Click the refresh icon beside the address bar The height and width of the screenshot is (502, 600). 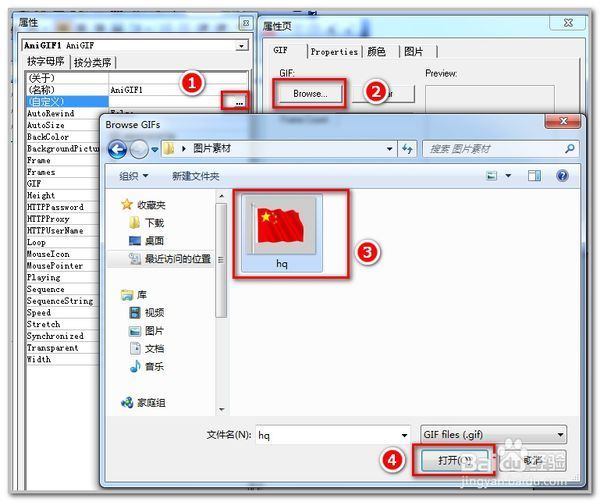click(408, 150)
